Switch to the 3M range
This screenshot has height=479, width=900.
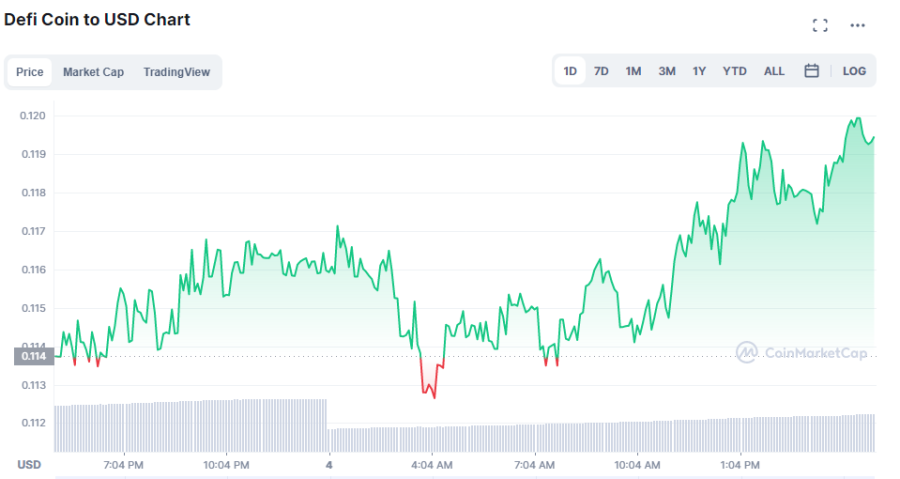666,71
